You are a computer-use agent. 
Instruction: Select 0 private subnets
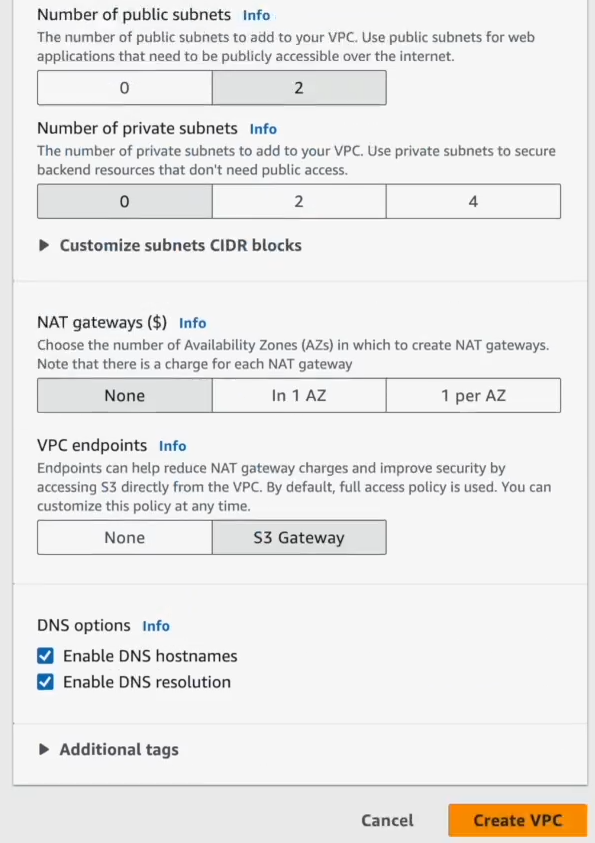click(x=124, y=201)
